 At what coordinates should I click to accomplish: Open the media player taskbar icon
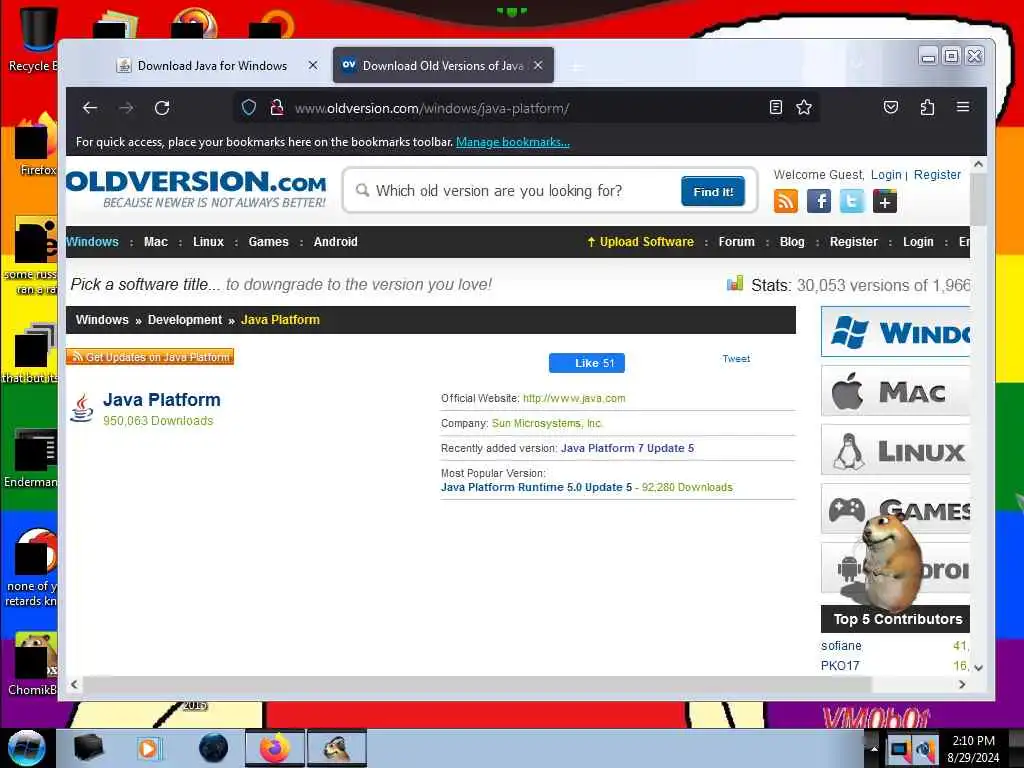148,748
